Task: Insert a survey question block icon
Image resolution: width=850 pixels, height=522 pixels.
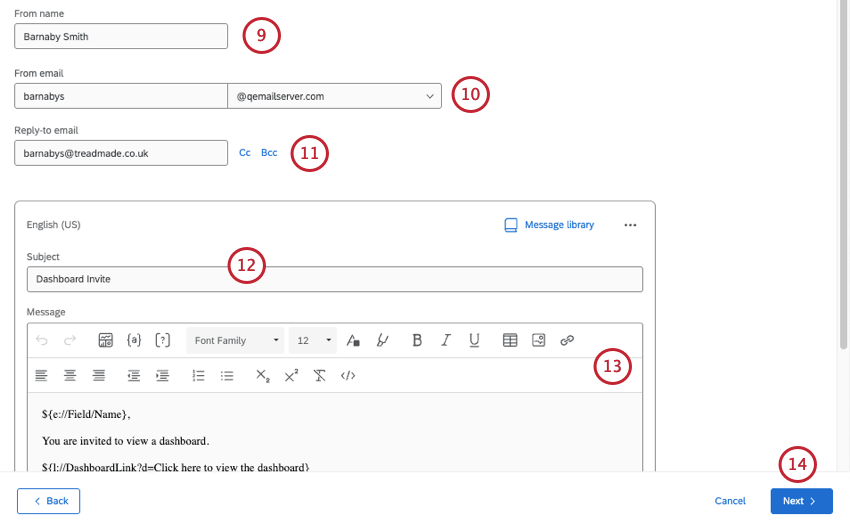Action: tap(106, 340)
